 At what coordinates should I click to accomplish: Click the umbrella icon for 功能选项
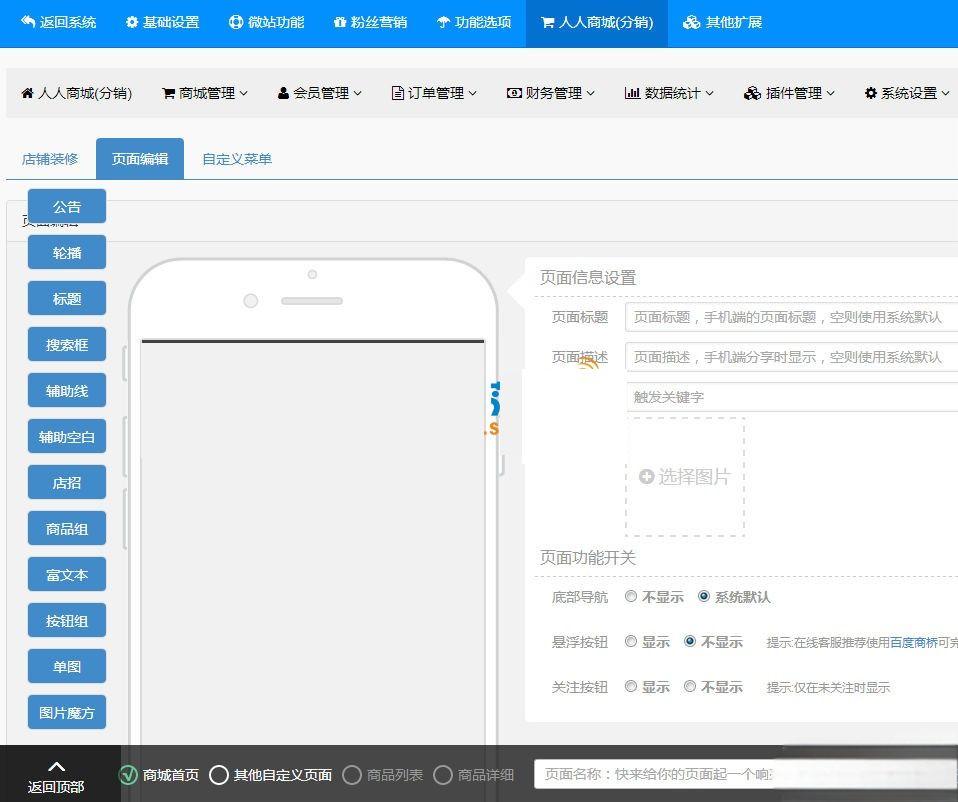pyautogui.click(x=443, y=22)
